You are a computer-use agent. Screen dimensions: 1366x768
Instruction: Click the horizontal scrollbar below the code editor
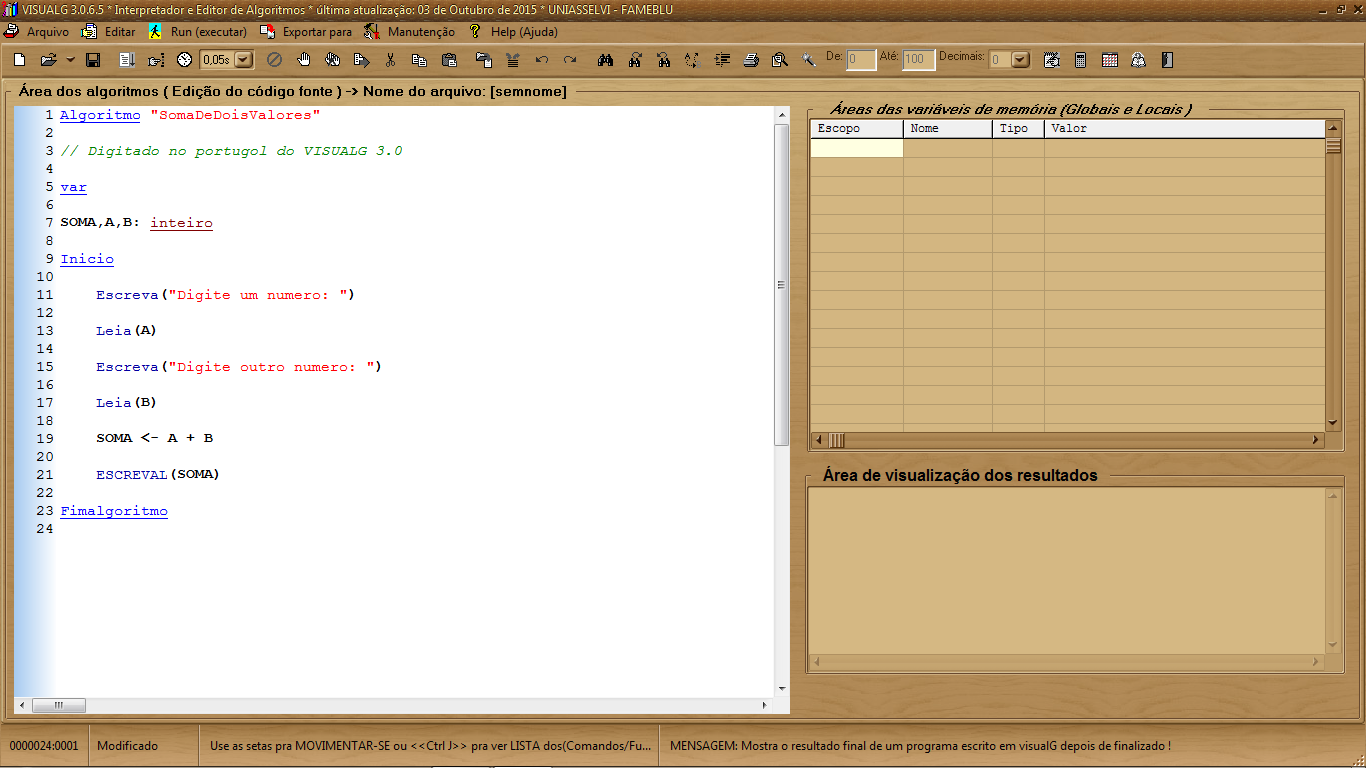(x=58, y=705)
